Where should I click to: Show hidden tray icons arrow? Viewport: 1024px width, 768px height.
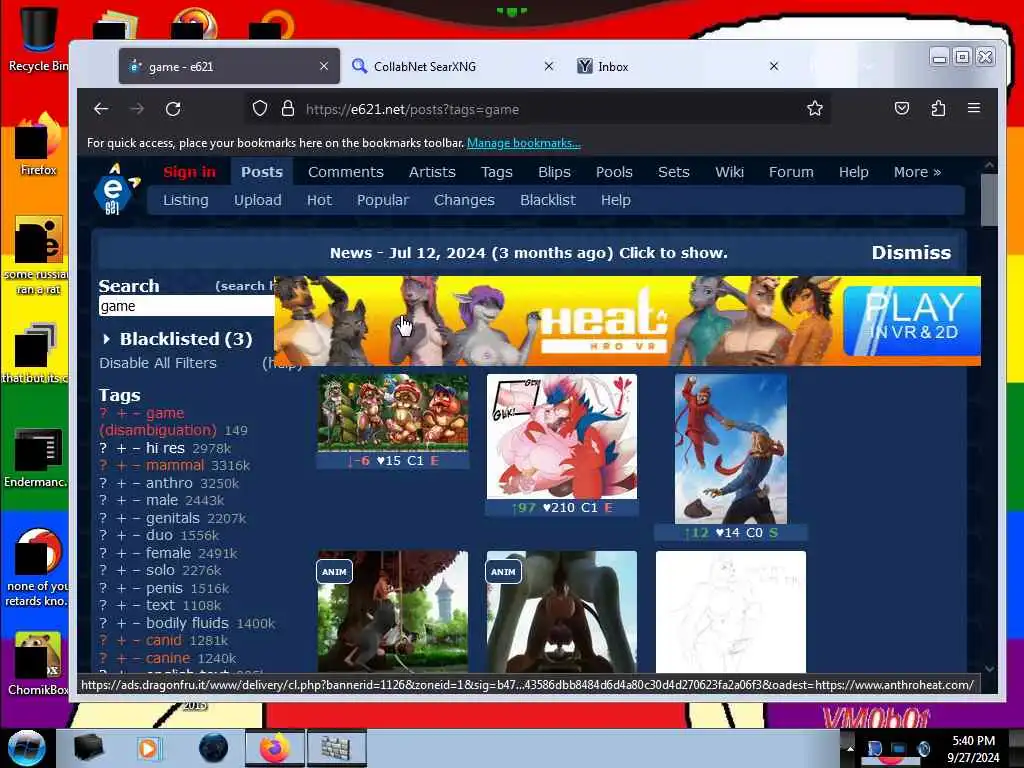[850, 748]
